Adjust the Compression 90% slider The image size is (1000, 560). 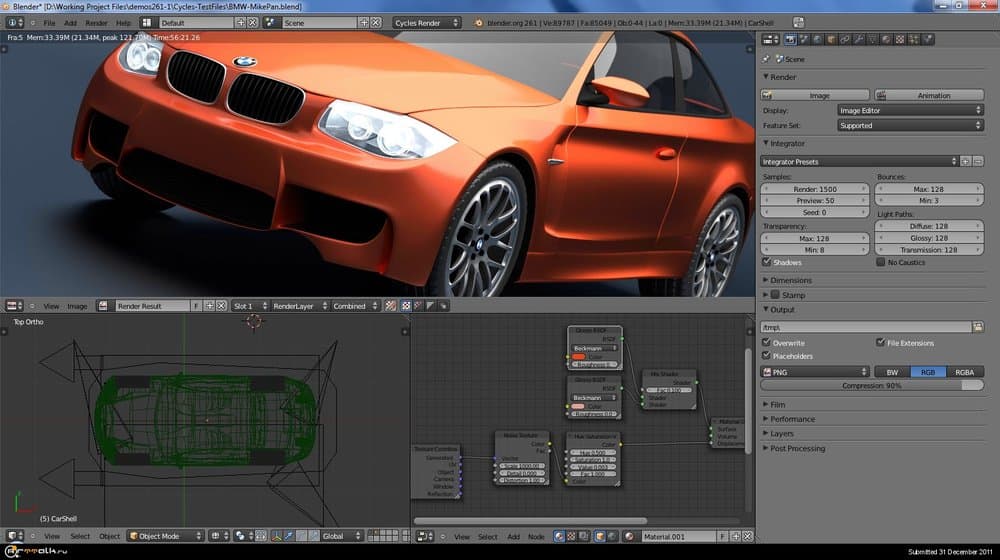click(872, 385)
